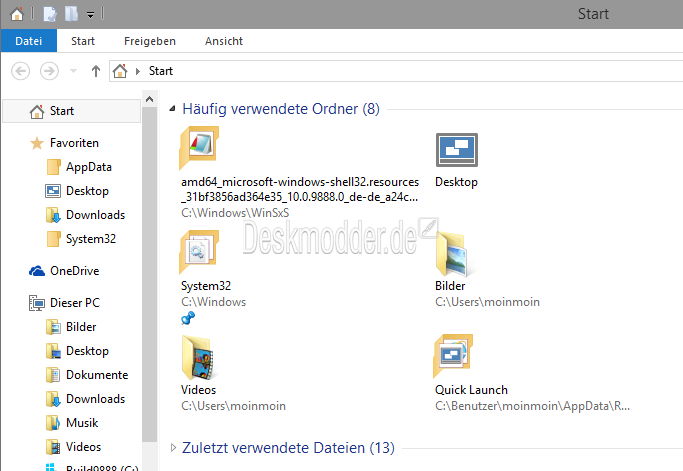Viewport: 683px width, 471px height.
Task: Open Dokumente under Dieser PC
Action: (x=97, y=375)
